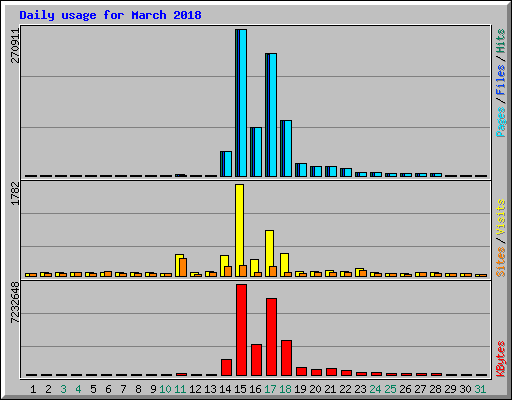
Task: Select the day 11 orange sites bar
Action: 183,267
